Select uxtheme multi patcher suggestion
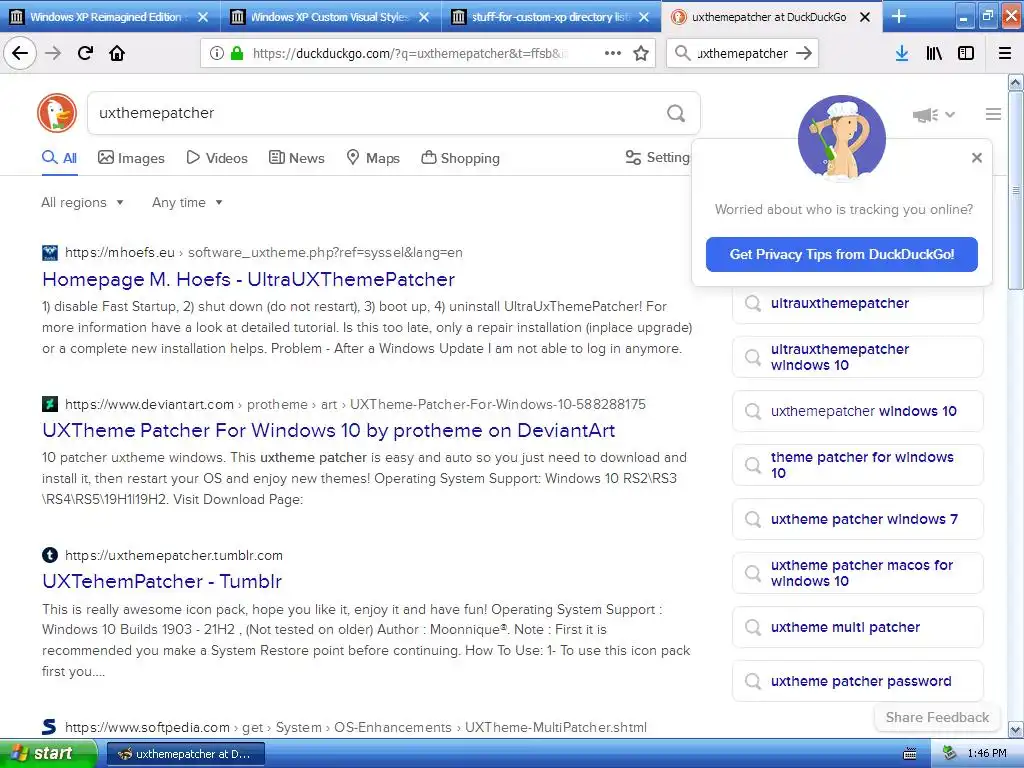 click(x=857, y=627)
